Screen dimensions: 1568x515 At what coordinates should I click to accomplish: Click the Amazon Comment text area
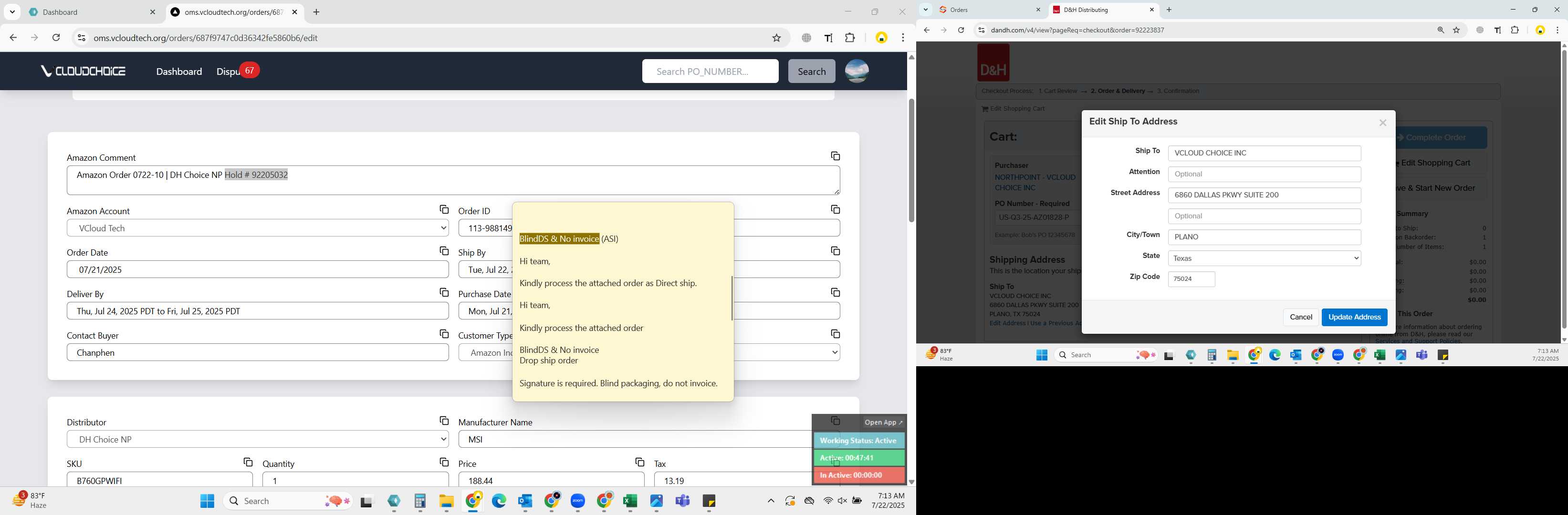pyautogui.click(x=453, y=180)
